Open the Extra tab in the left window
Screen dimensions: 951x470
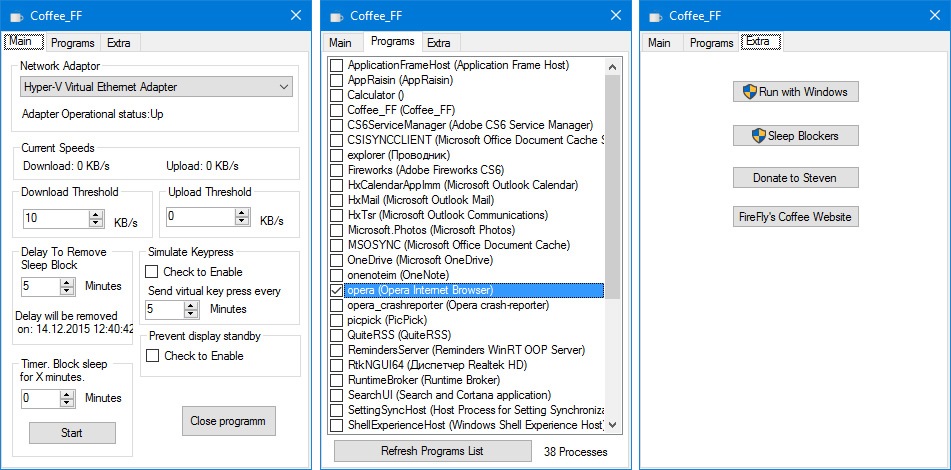[x=119, y=43]
